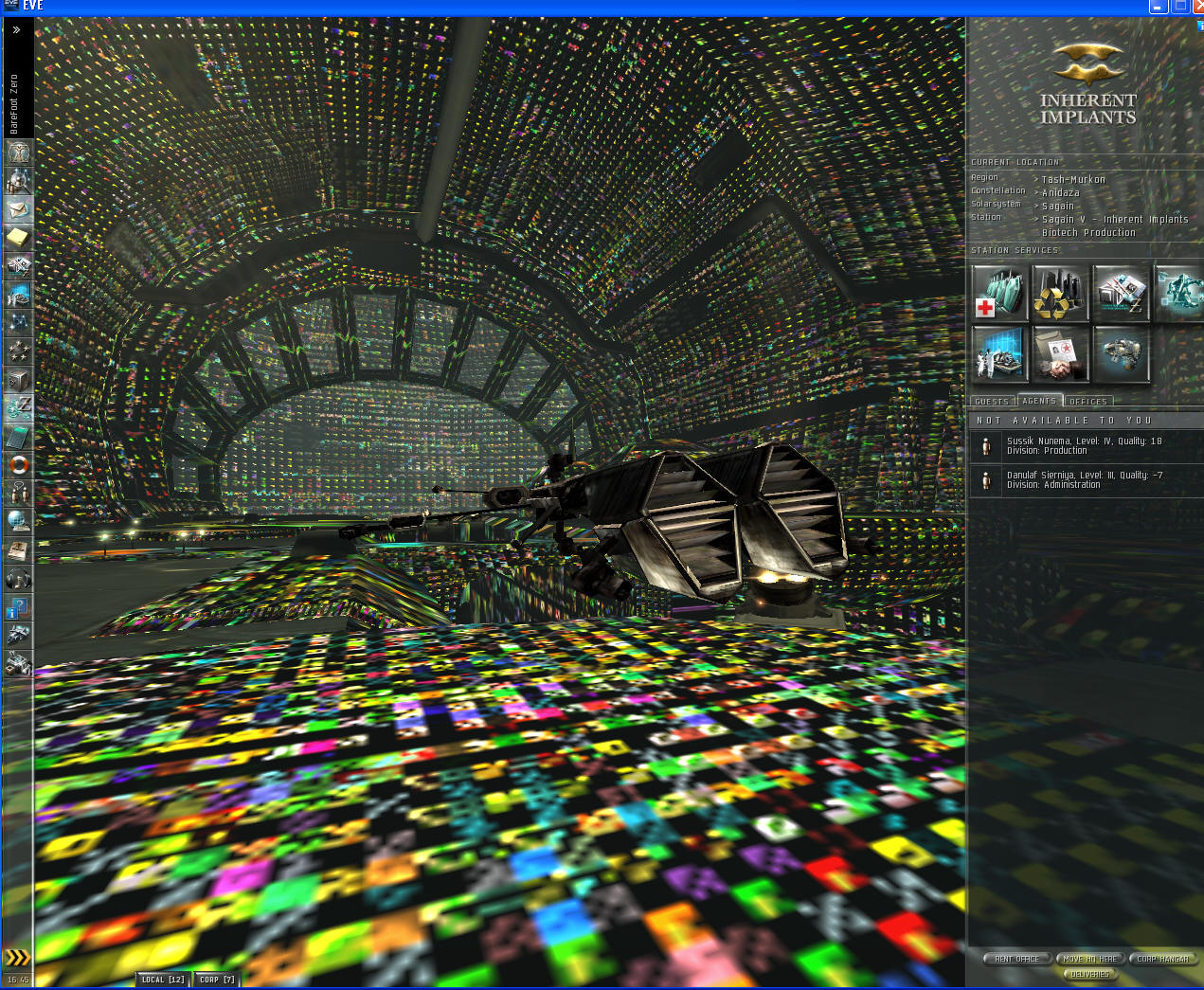Click Sussik Nunema's agent portrait icon
1204x990 pixels.
point(985,446)
